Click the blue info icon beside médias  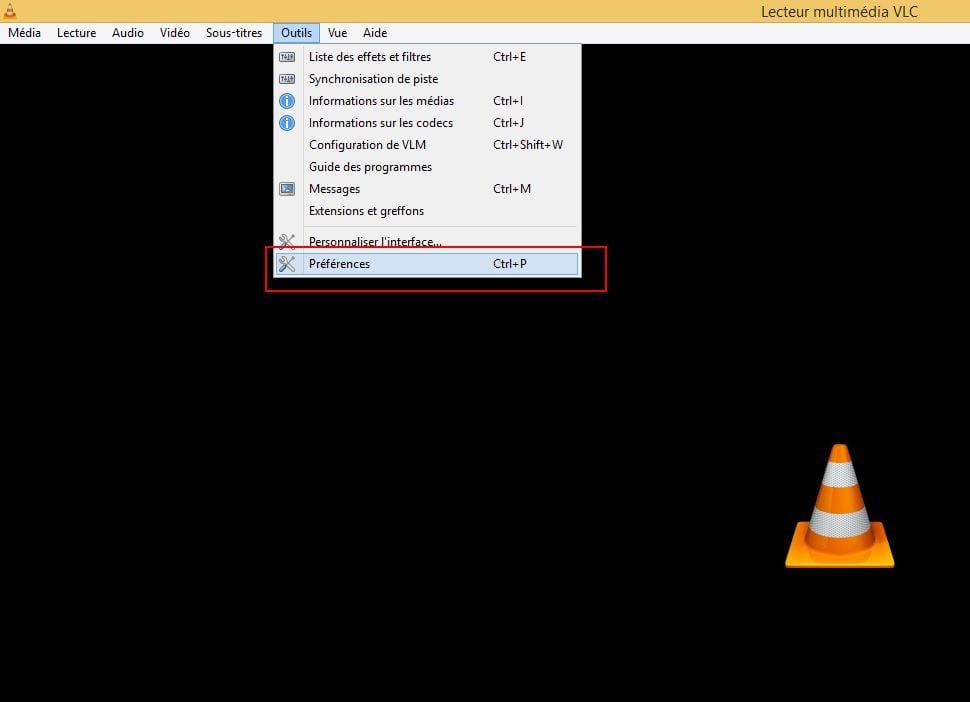pyautogui.click(x=287, y=101)
